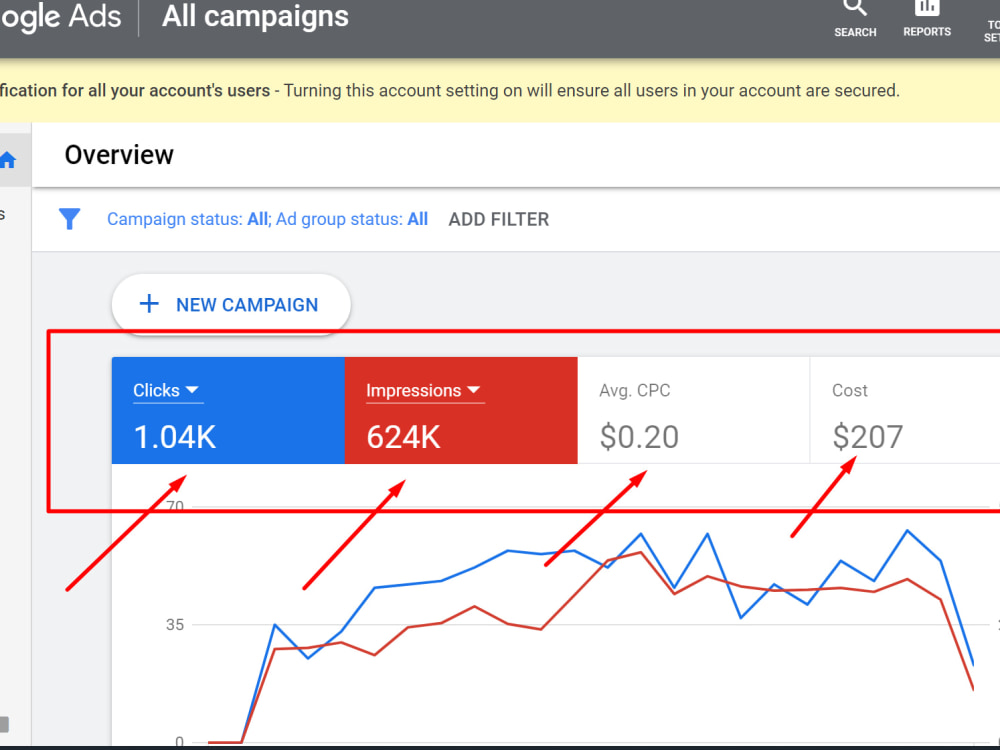Click the Google Ads logo text
The image size is (1000, 750).
[61, 16]
